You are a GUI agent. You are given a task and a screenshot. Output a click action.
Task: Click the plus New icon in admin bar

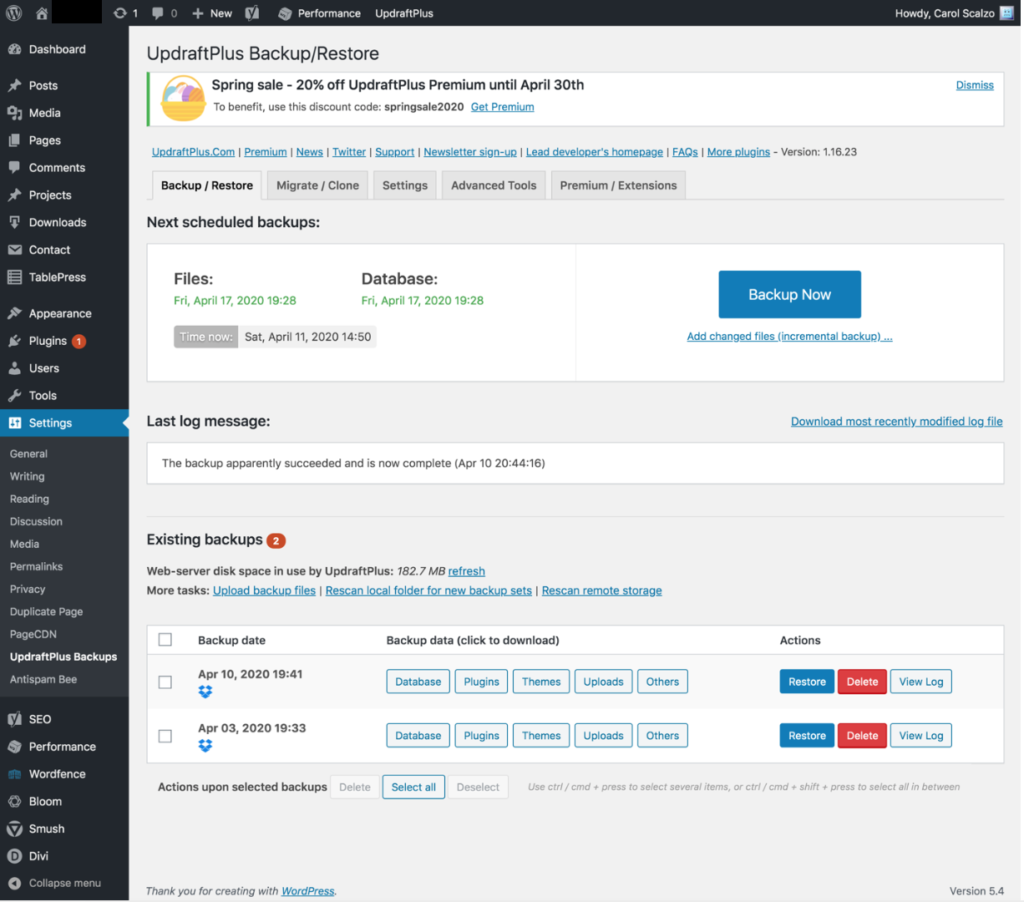[197, 13]
